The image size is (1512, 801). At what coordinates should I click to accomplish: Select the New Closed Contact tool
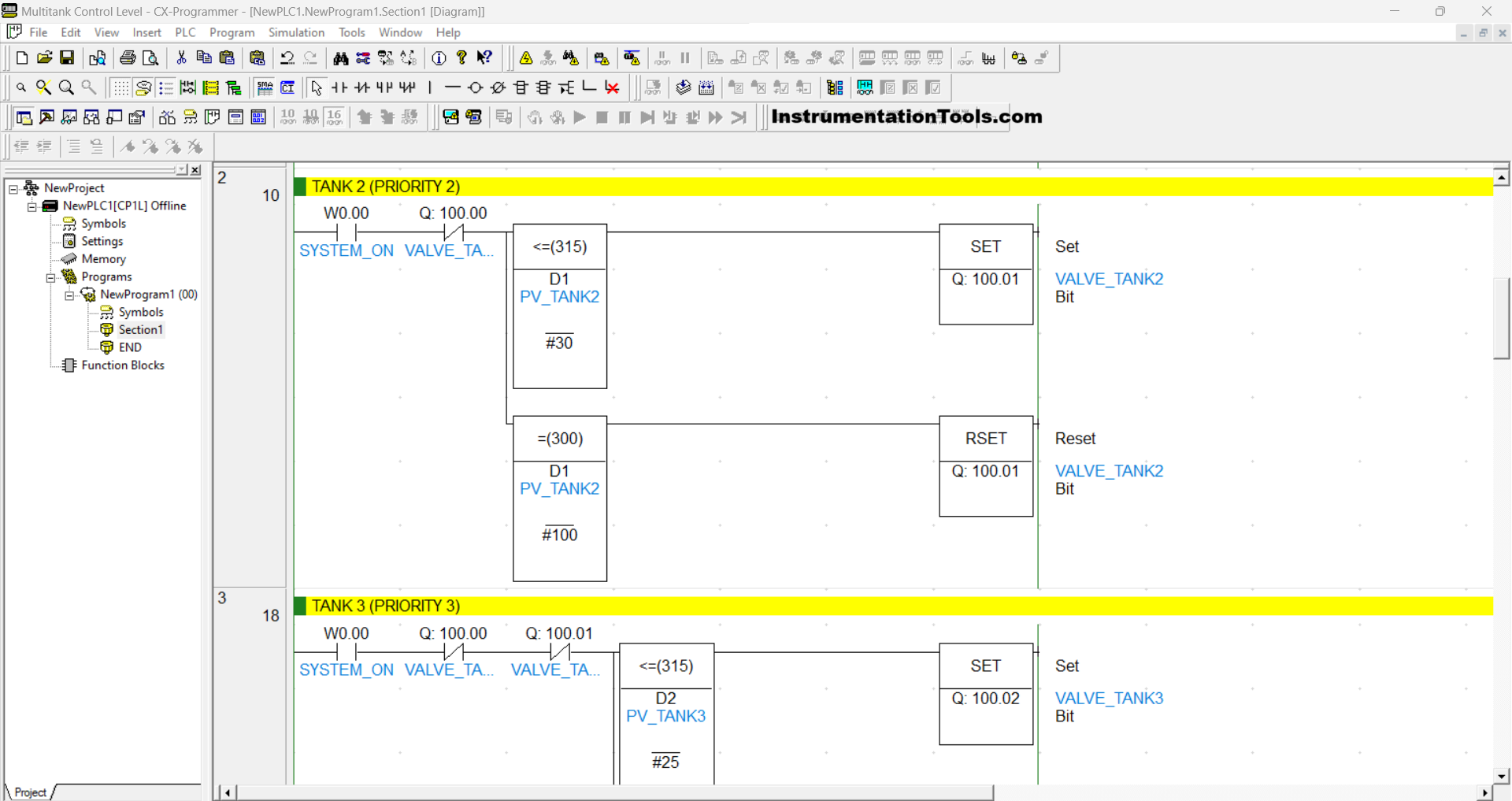pos(362,87)
